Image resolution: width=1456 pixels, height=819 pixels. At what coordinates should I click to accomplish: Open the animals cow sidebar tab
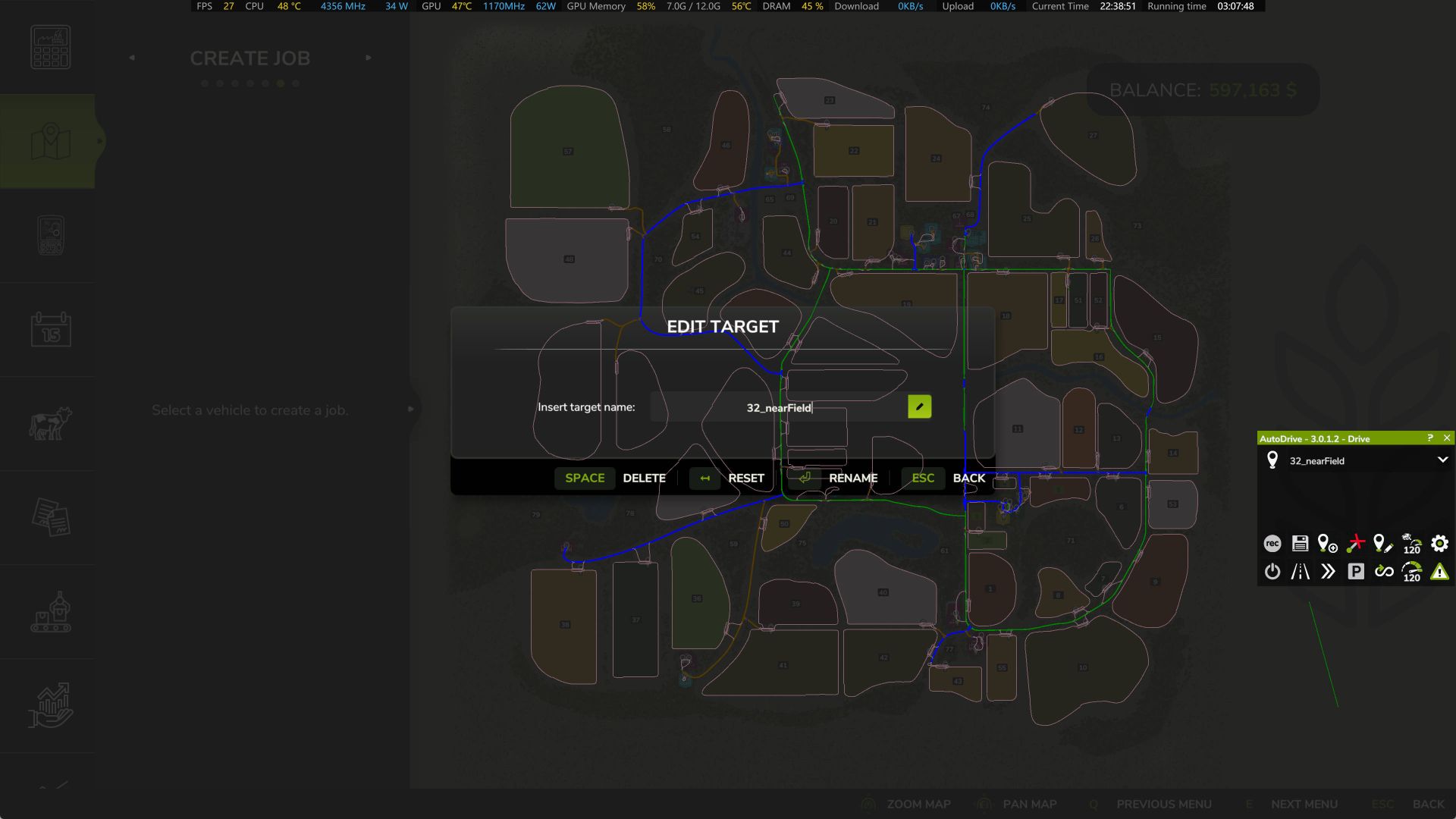(x=50, y=423)
